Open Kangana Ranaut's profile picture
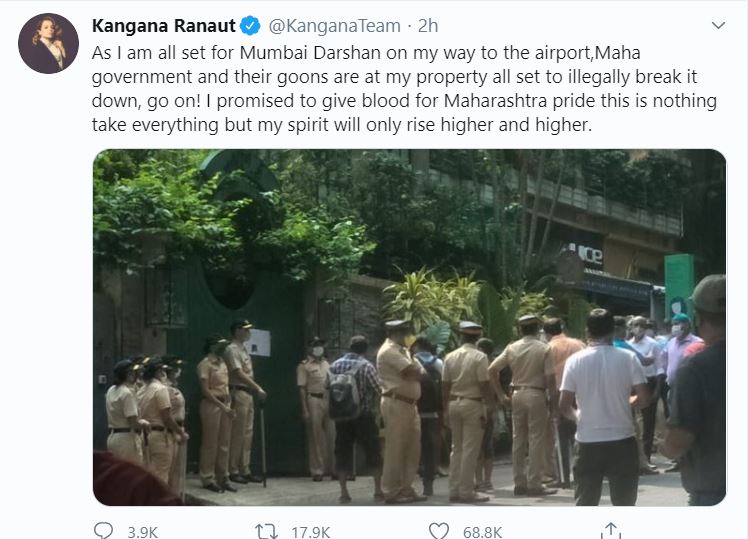The width and height of the screenshot is (748, 539). (48, 43)
